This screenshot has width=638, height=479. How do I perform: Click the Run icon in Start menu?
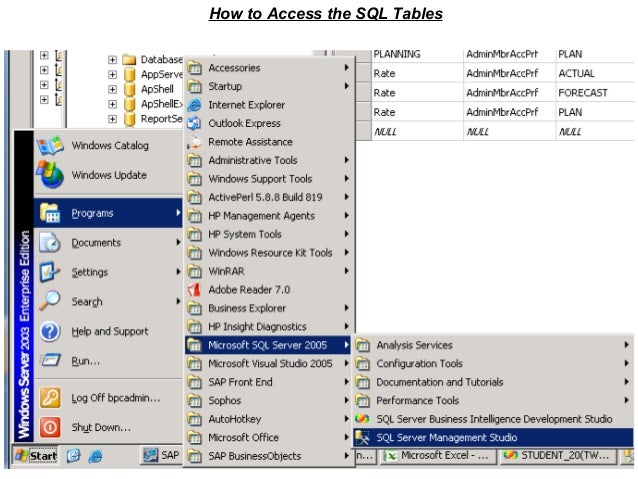50,360
